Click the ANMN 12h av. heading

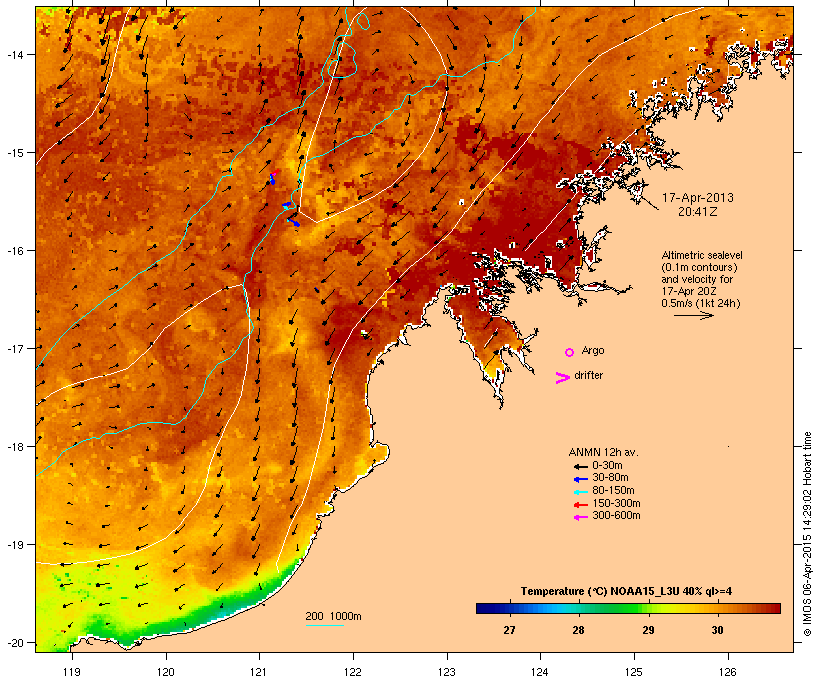click(x=603, y=452)
